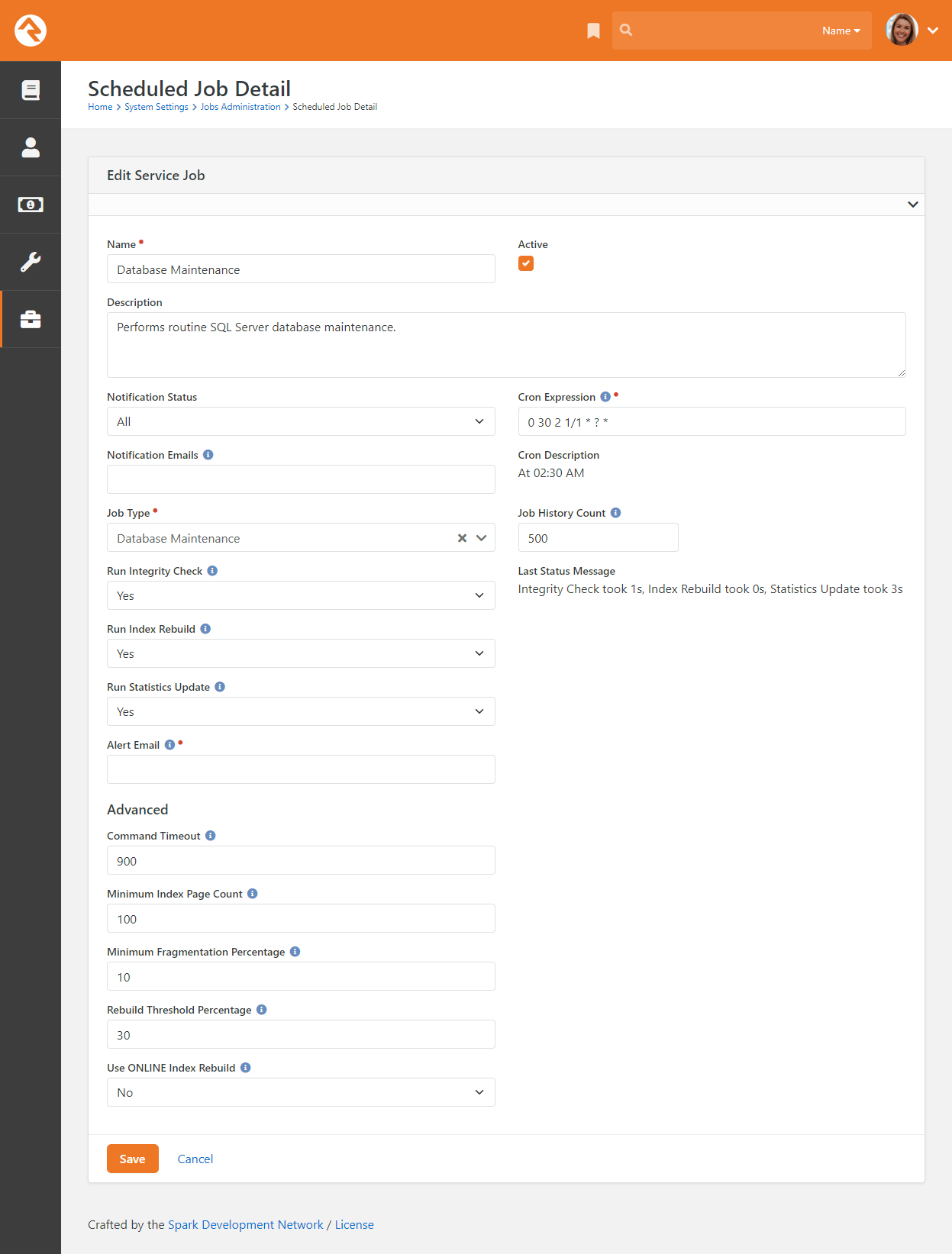Image resolution: width=952 pixels, height=1254 pixels.
Task: Open the Run Integrity Check dropdown
Action: click(301, 595)
